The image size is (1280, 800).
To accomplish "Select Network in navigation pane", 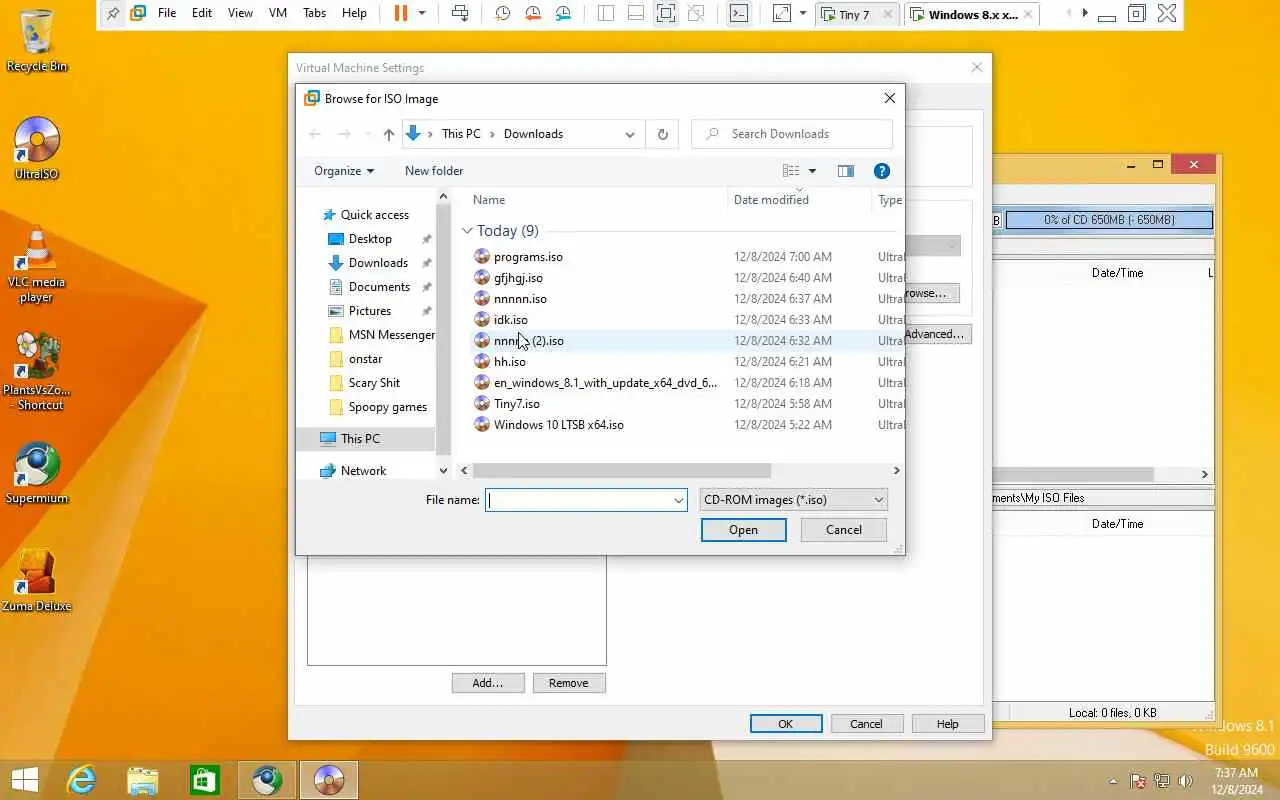I will point(363,471).
